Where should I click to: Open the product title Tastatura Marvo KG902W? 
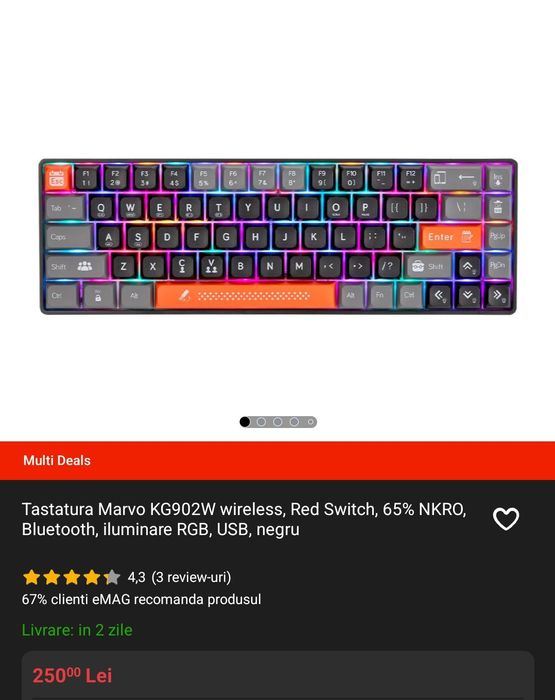pos(244,519)
